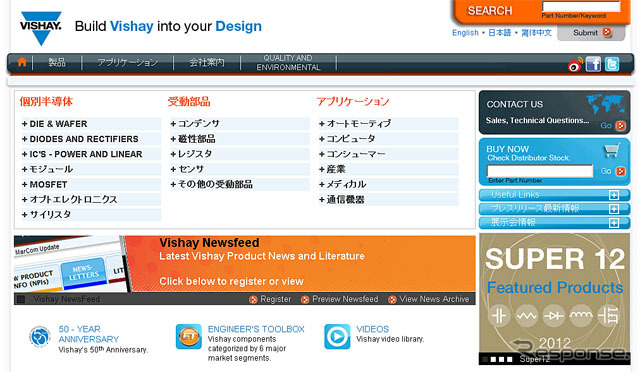The height and width of the screenshot is (372, 640).
Task: Click the Vishay Newsfeed banner
Action: tap(244, 264)
